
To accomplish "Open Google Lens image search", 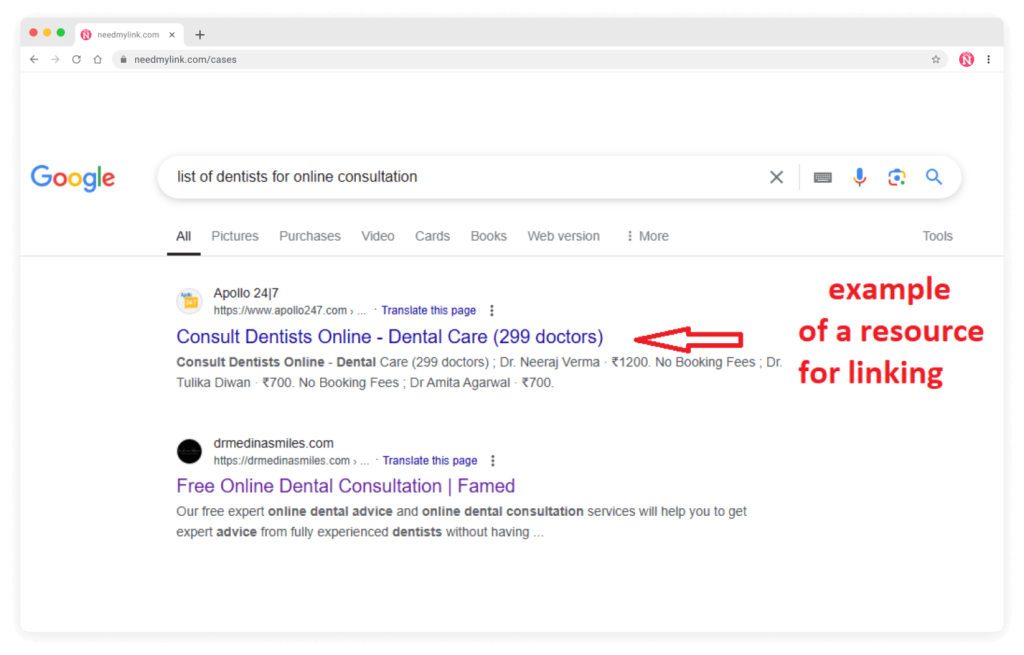I will (896, 176).
